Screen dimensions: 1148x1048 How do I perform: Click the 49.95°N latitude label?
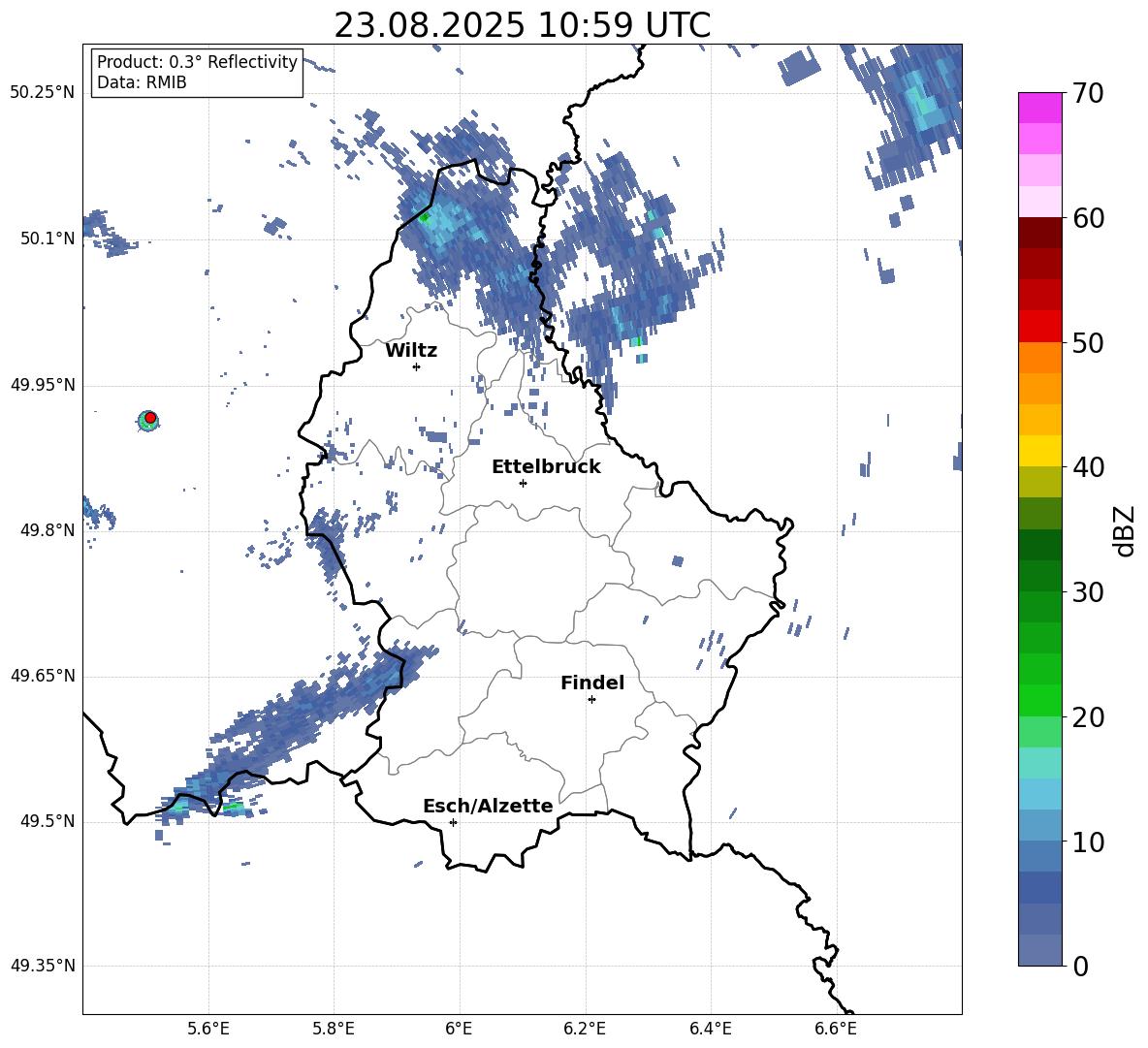[x=43, y=385]
